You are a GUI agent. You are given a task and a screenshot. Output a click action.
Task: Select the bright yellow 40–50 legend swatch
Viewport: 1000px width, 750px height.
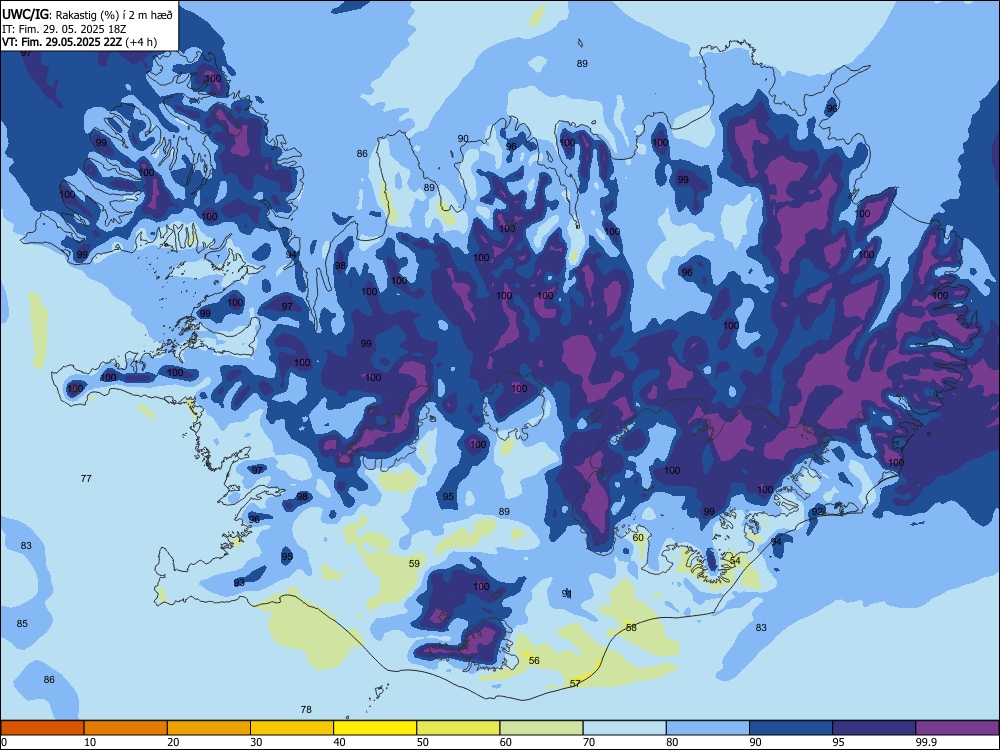(x=375, y=728)
